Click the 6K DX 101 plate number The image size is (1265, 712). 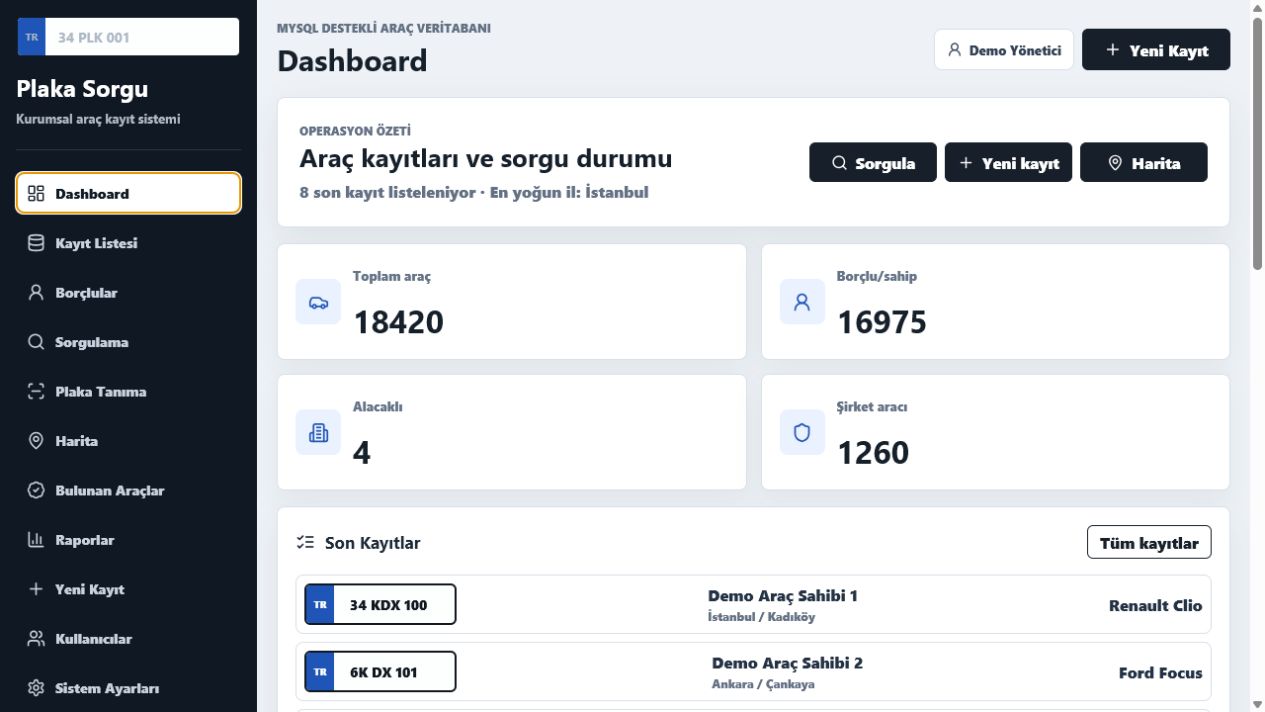[384, 672]
